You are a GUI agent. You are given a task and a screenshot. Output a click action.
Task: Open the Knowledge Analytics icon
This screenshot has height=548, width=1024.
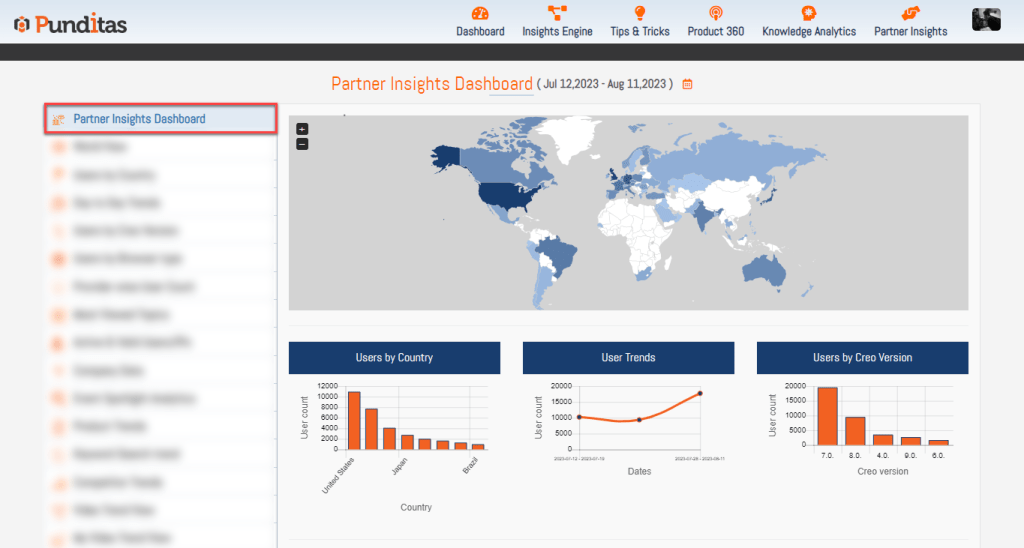pos(808,13)
